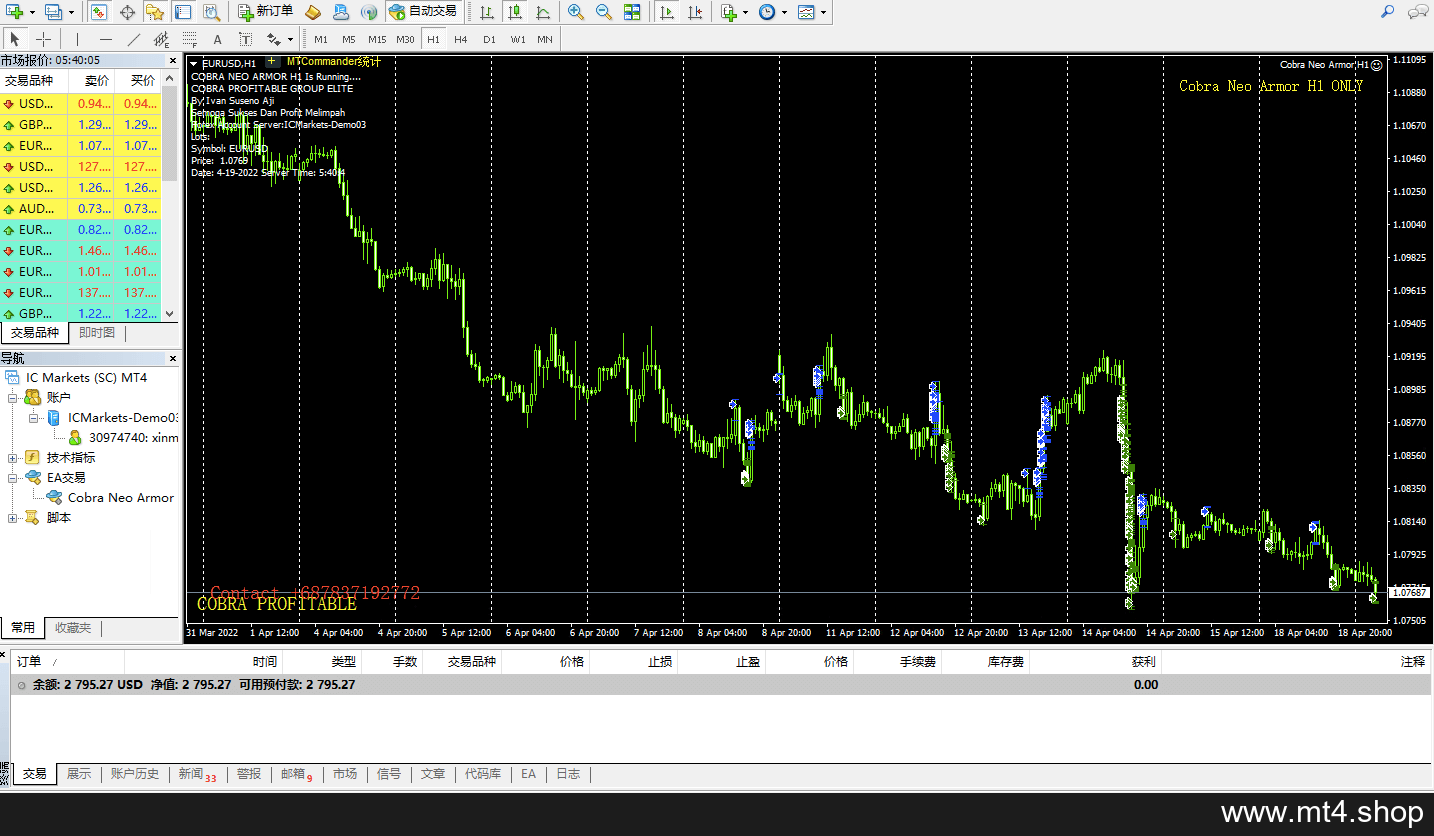1434x836 pixels.
Task: Select the cursor arrow tool
Action: coord(16,39)
